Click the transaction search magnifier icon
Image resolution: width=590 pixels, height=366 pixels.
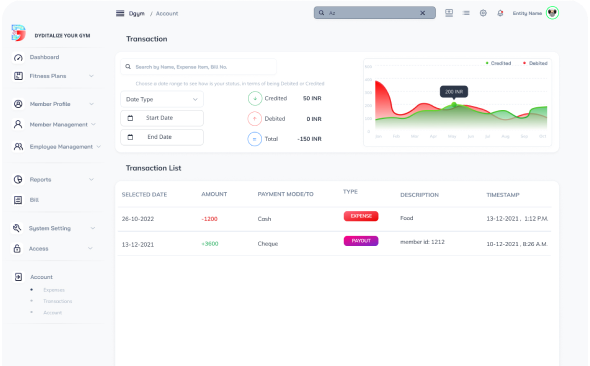click(x=128, y=67)
